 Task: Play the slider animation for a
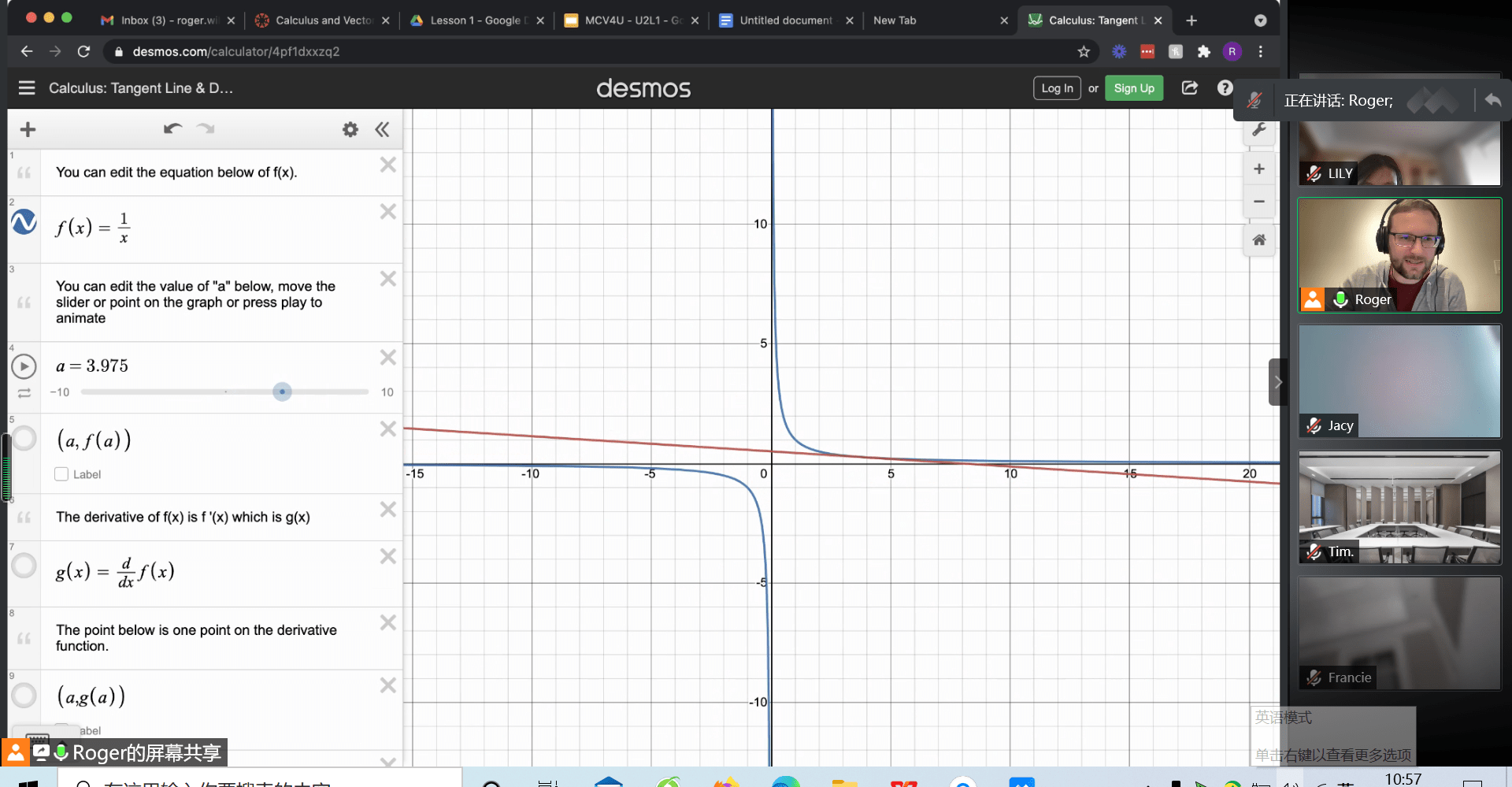point(24,366)
